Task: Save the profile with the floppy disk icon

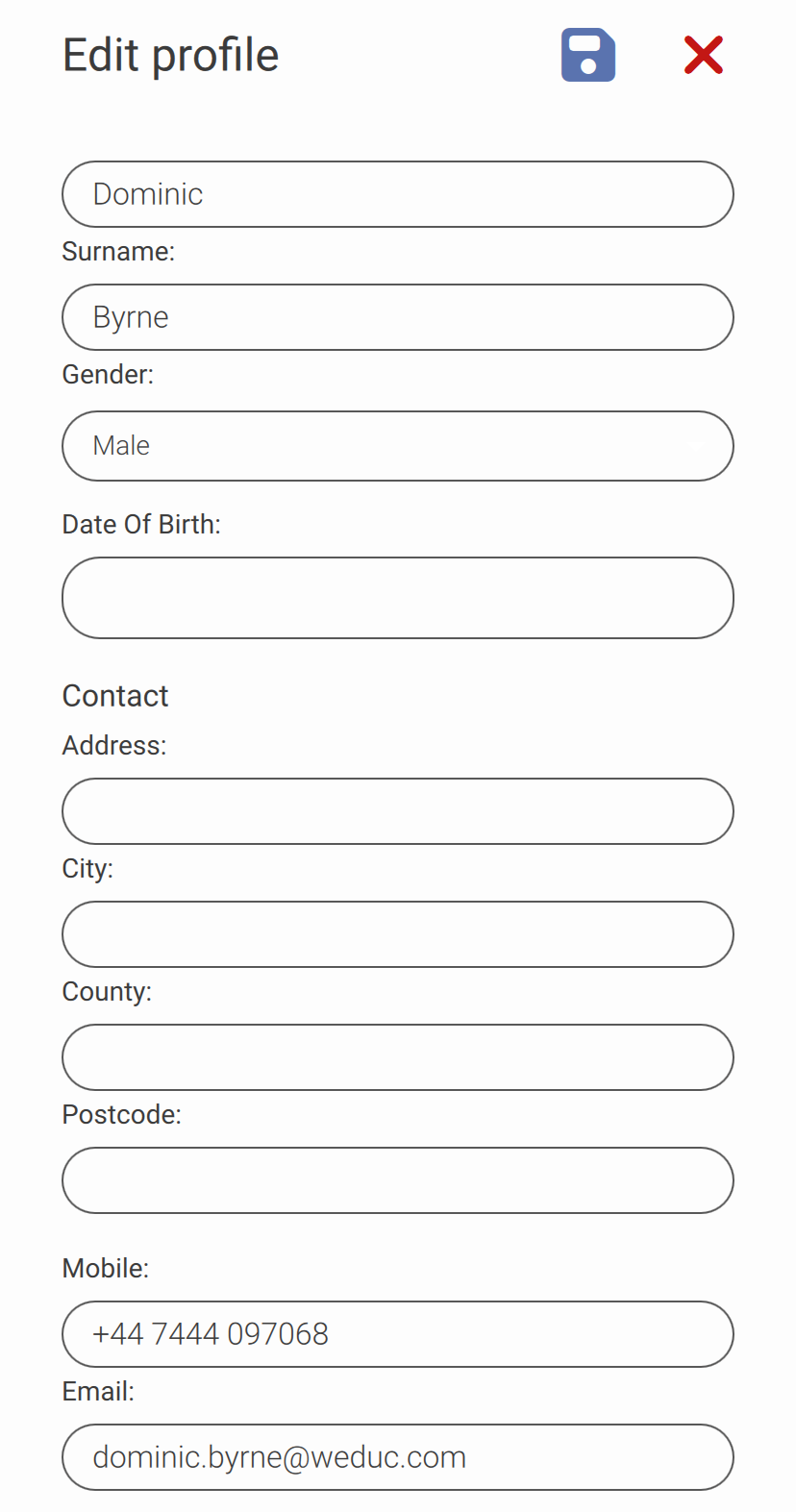Action: (x=588, y=55)
